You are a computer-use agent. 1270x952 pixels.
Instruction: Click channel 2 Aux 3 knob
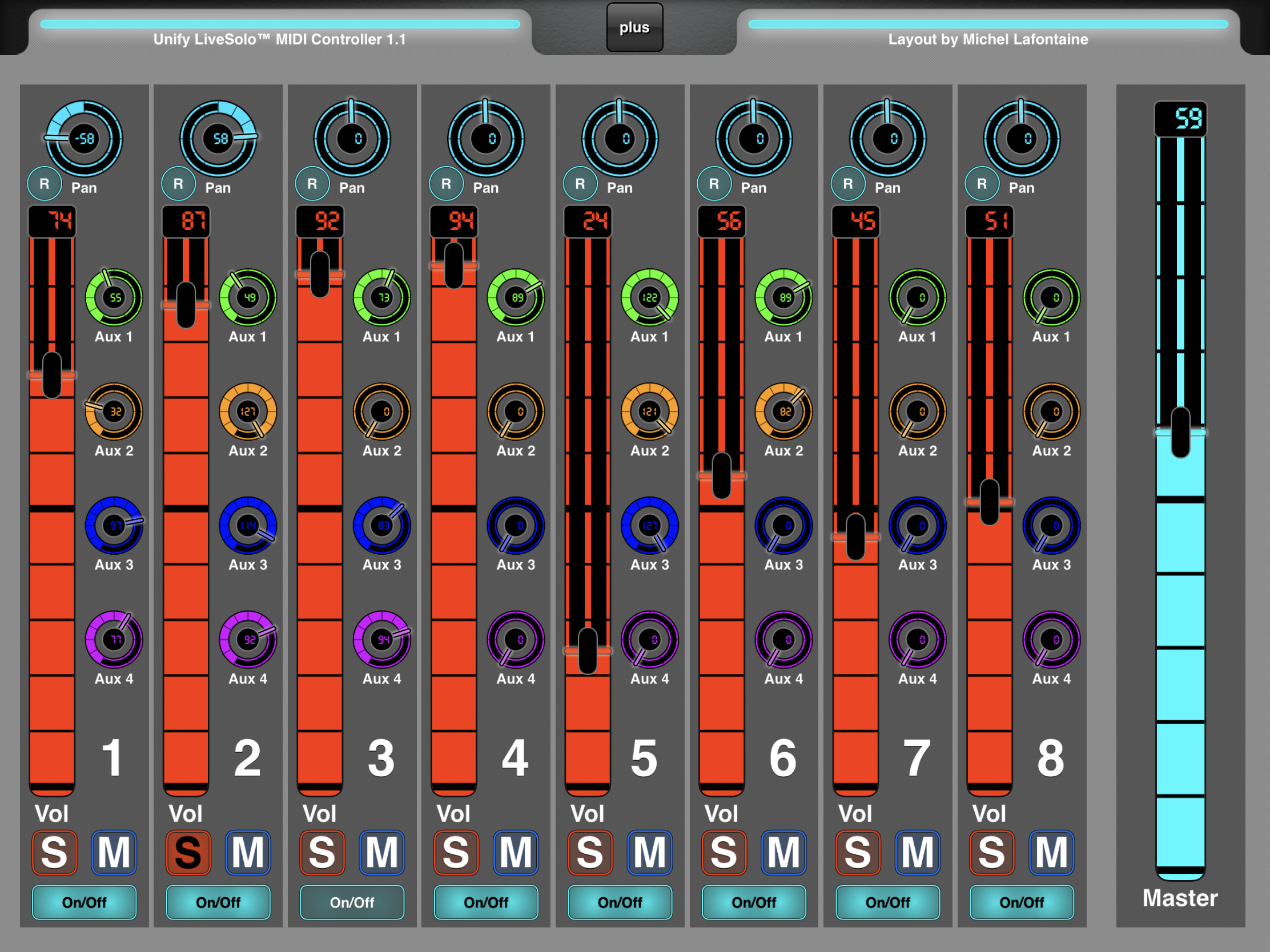(248, 526)
